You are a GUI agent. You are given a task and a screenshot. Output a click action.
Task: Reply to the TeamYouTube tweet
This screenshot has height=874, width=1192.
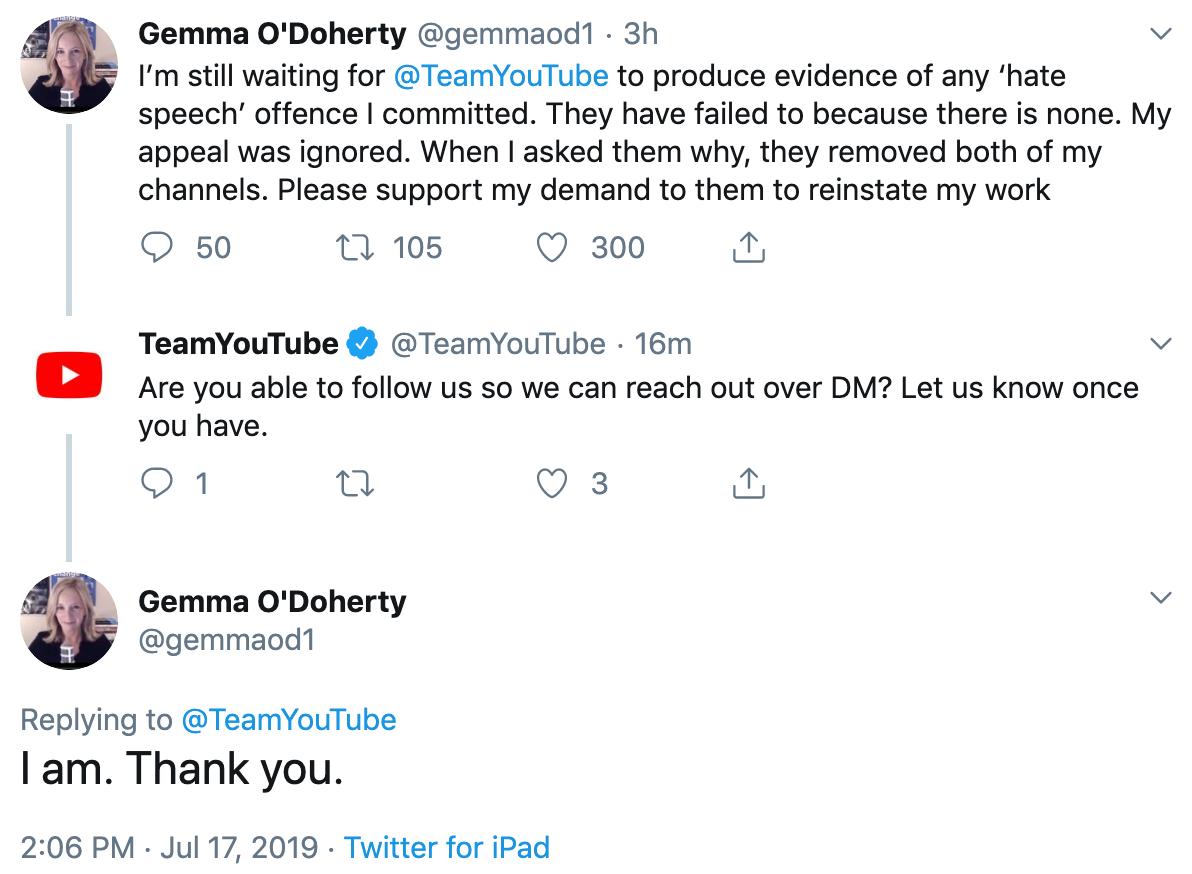(x=155, y=484)
